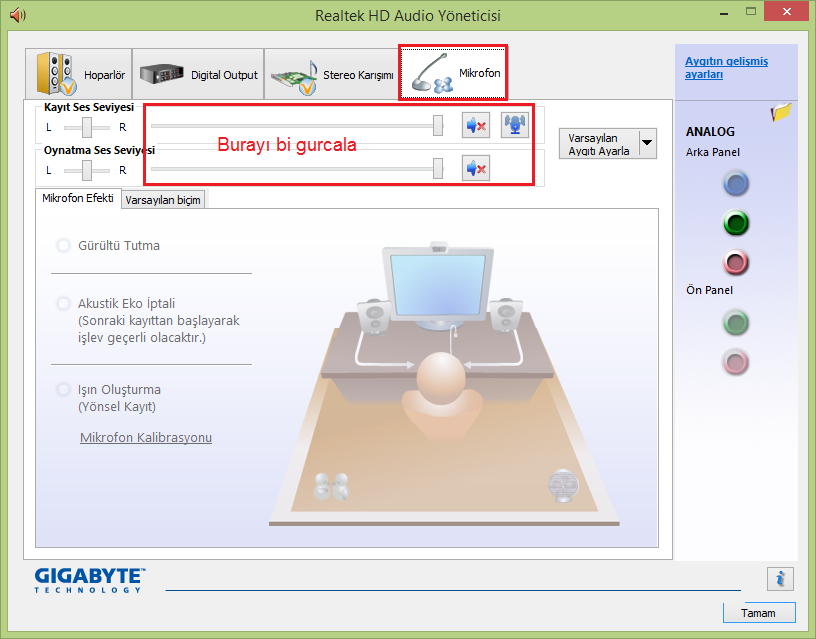
Task: Switch to the Hoparlör tab
Action: click(x=79, y=74)
